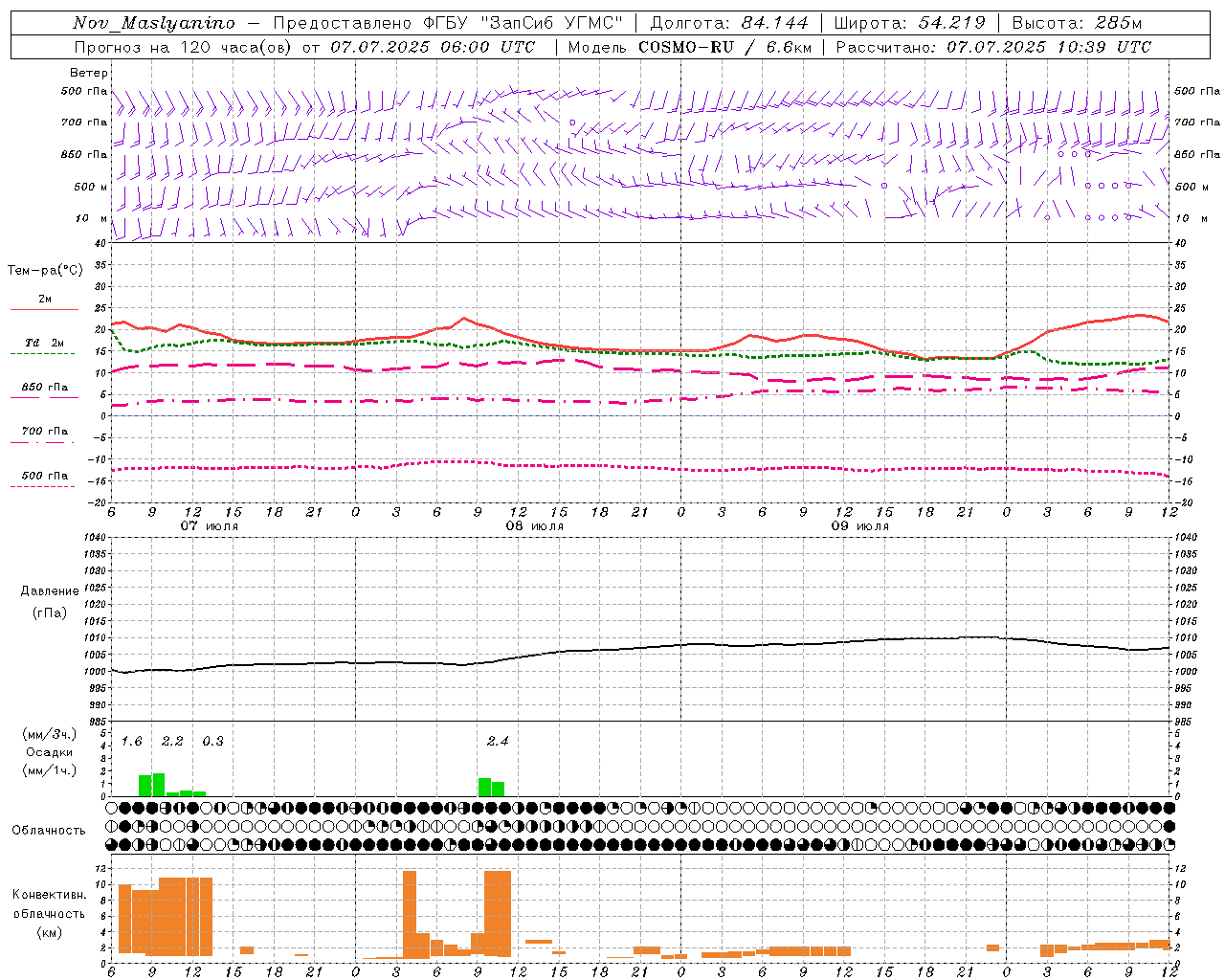Click the '2.2' precipitation total value
The width and height of the screenshot is (1225, 980).
click(172, 742)
